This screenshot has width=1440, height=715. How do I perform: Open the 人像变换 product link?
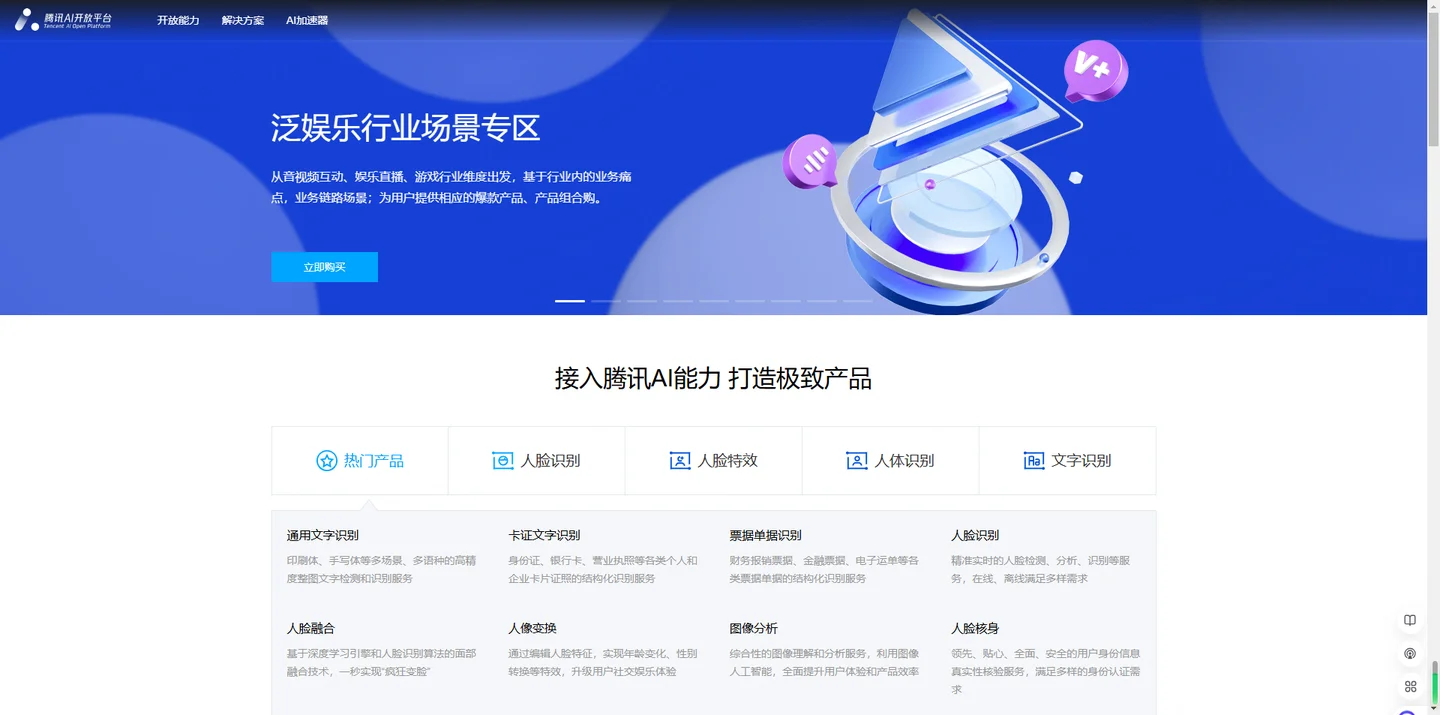pos(533,629)
